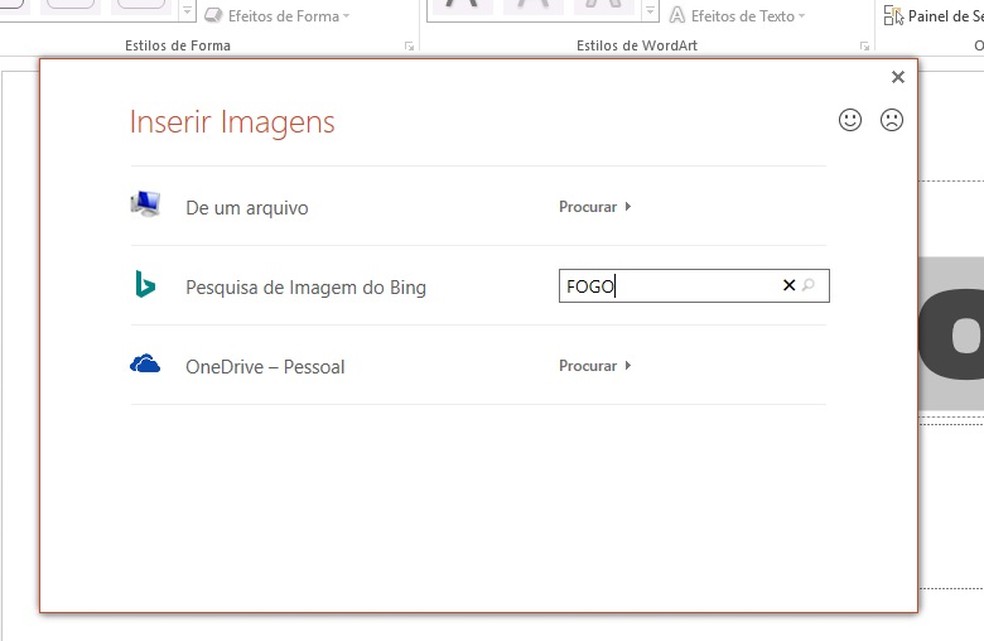
Task: Expand the Efeitos de Texto dropdown menu
Action: [800, 15]
